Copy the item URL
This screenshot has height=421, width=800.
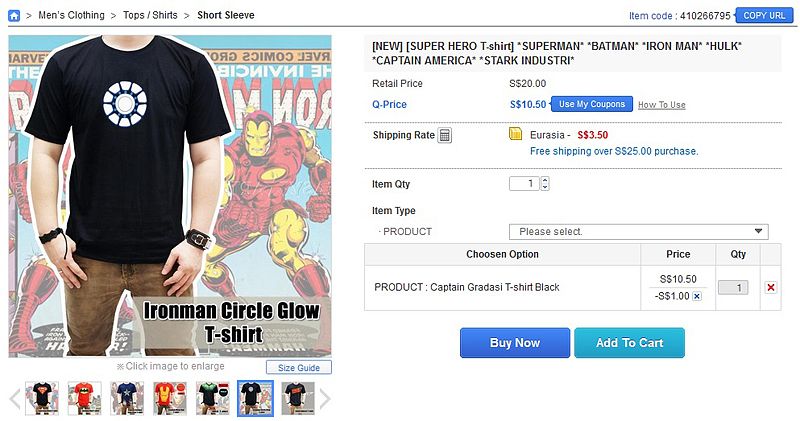[764, 15]
